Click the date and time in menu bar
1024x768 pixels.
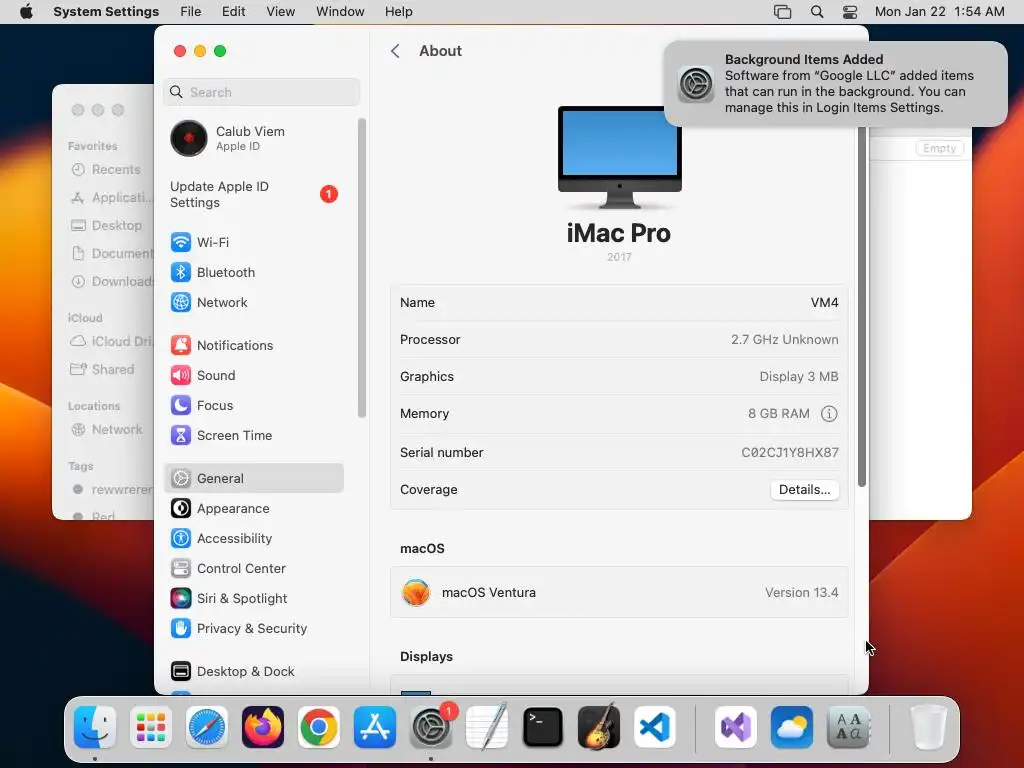pos(939,12)
